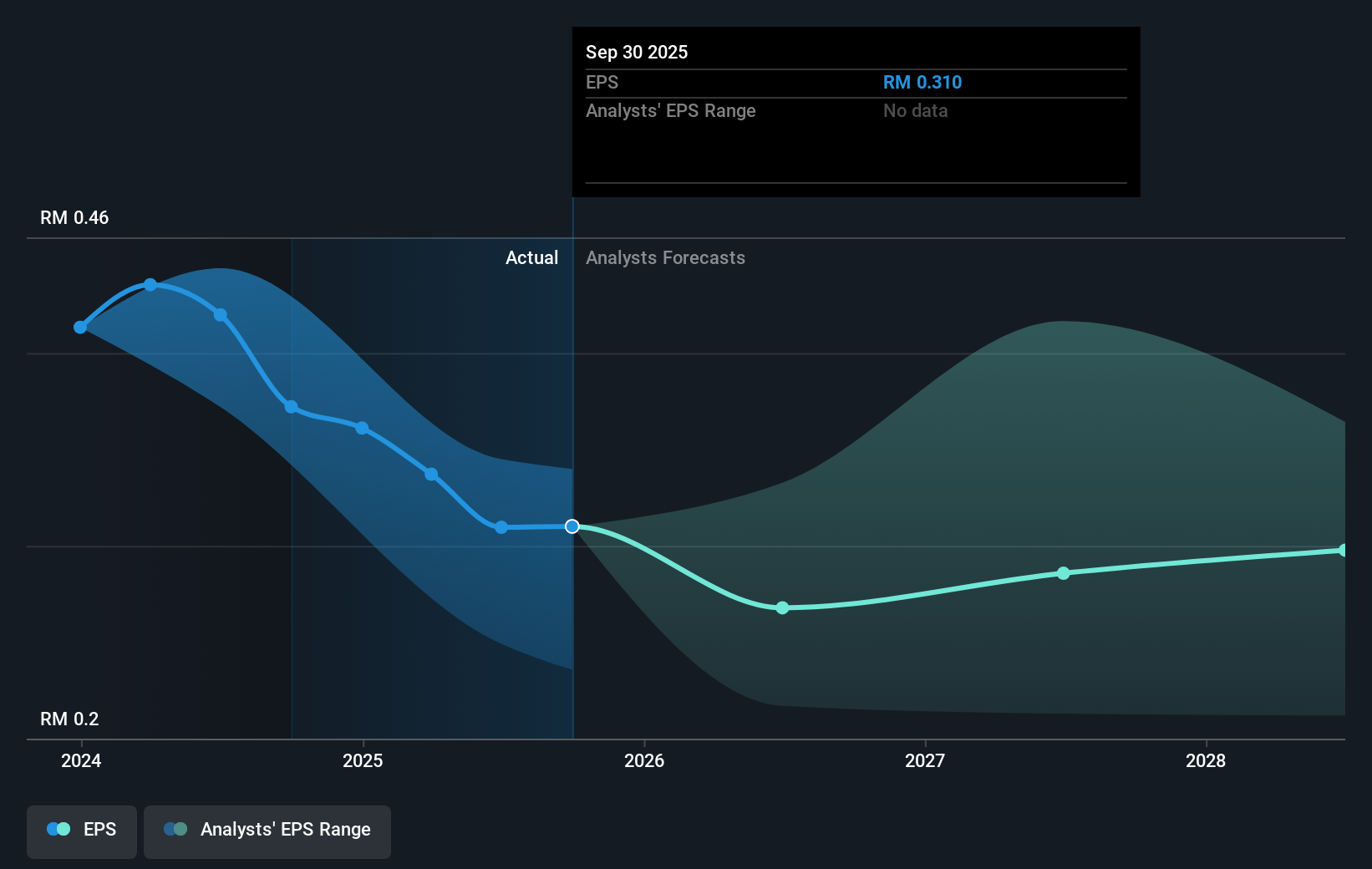Viewport: 1372px width, 869px height.
Task: Click the 2027 x-axis label
Action: pos(925,760)
